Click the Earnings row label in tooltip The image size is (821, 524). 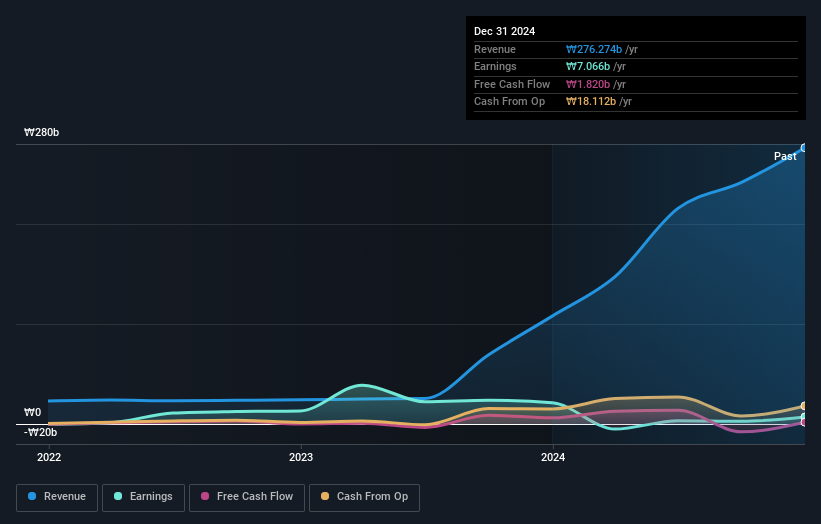[495, 66]
